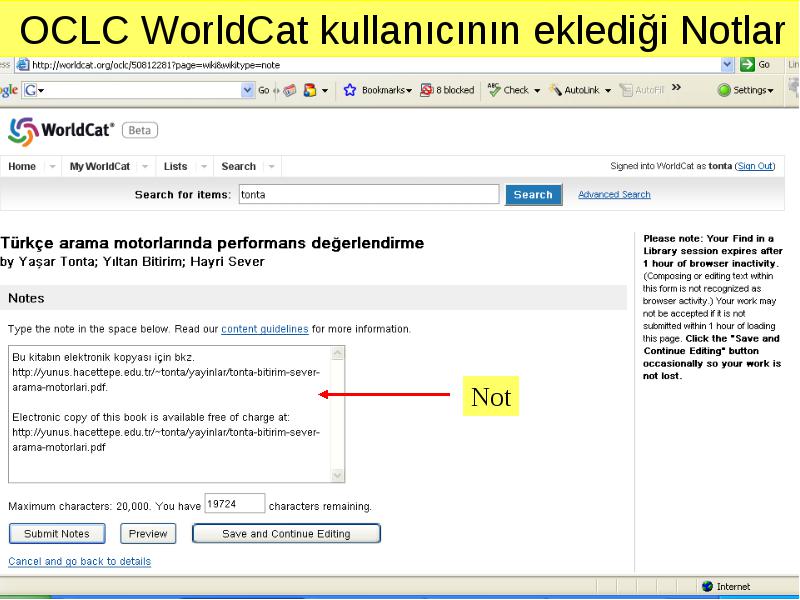Click Cancel and go back to details
800x600 pixels.
[x=80, y=561]
